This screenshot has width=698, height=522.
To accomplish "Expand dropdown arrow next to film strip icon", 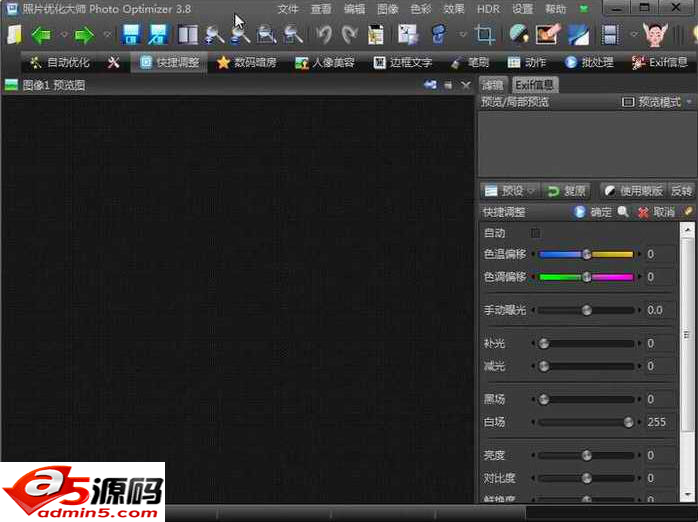I will click(x=633, y=35).
